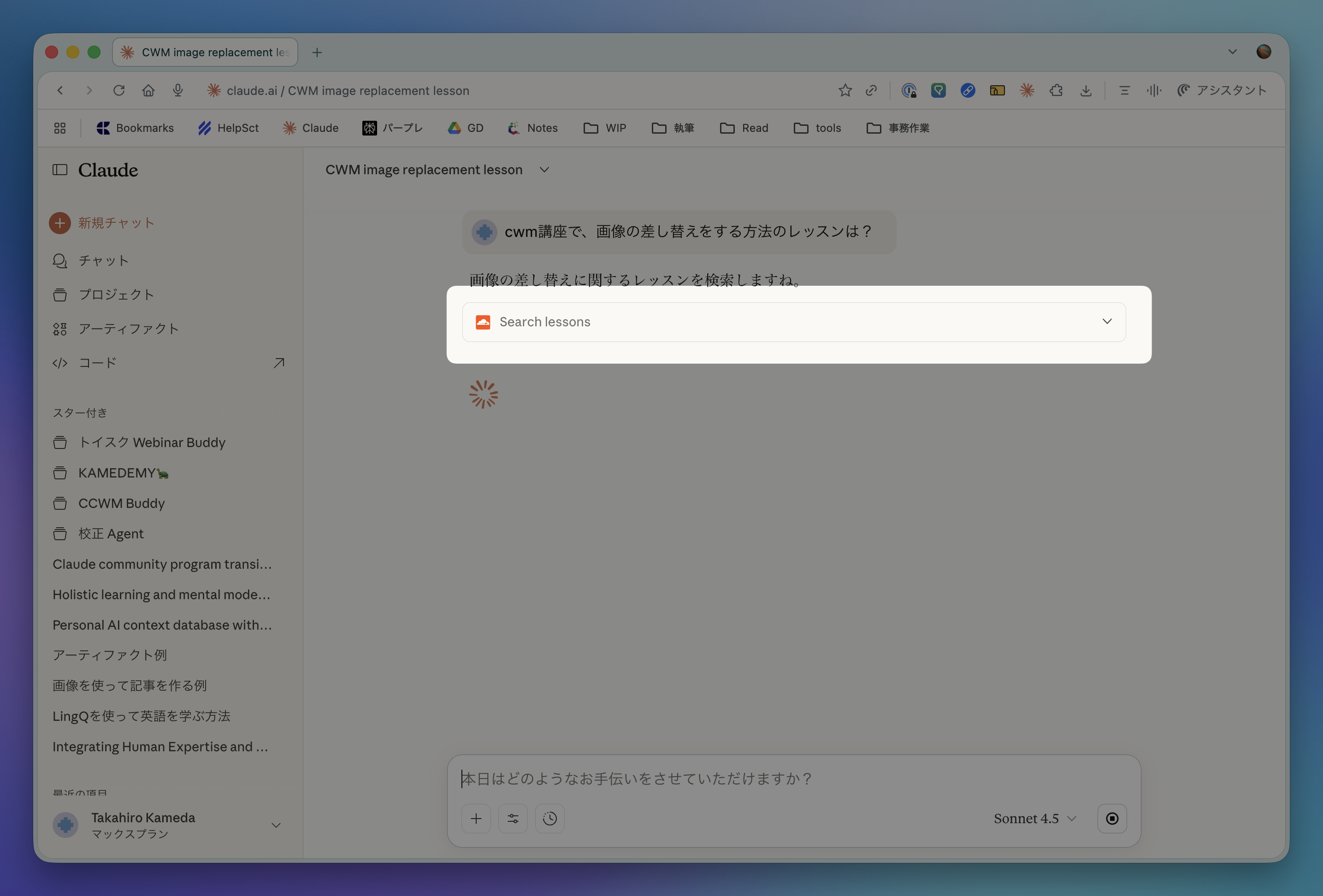Click the attach plus button in composer

pos(476,819)
